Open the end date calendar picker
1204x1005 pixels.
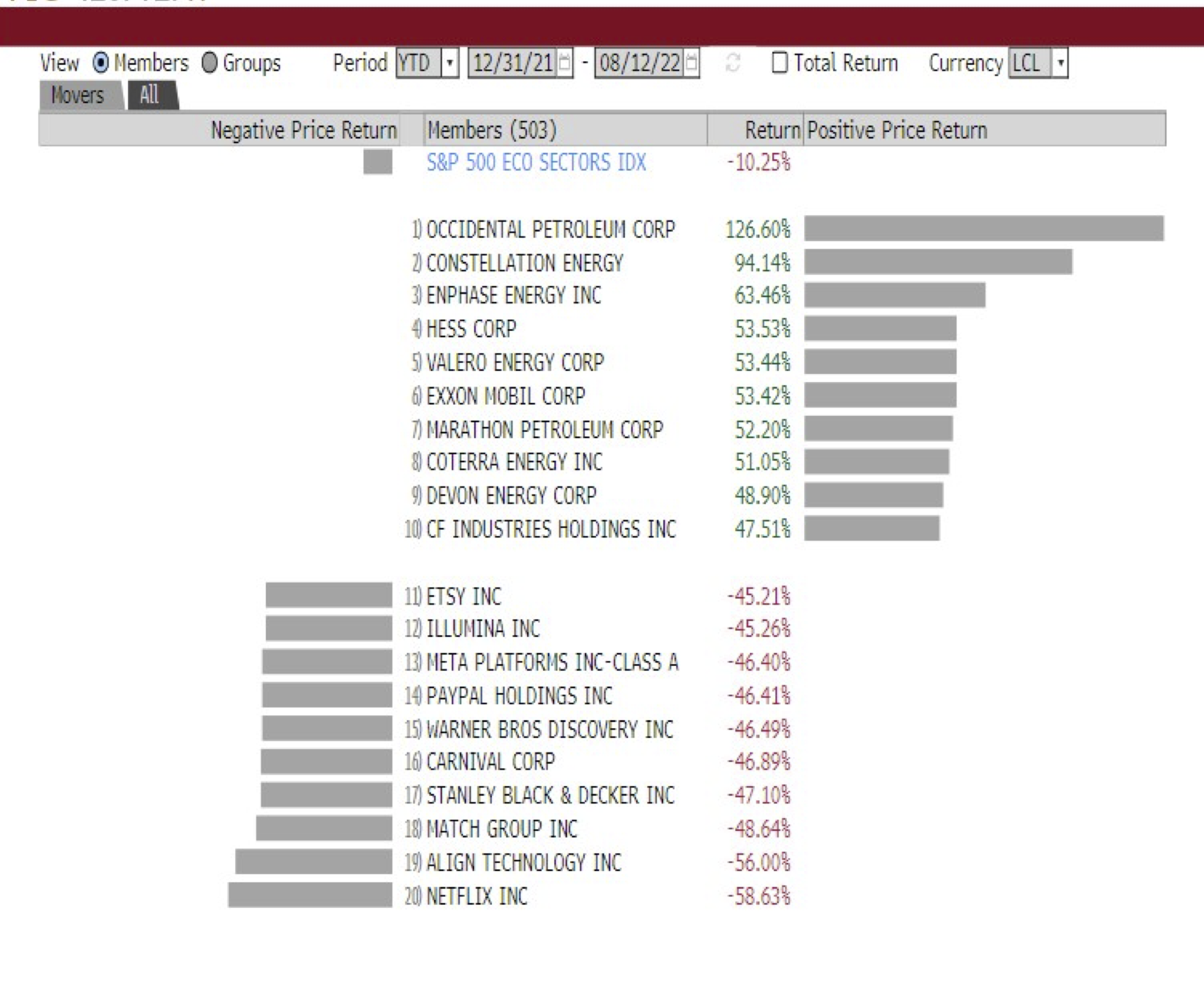pos(692,63)
